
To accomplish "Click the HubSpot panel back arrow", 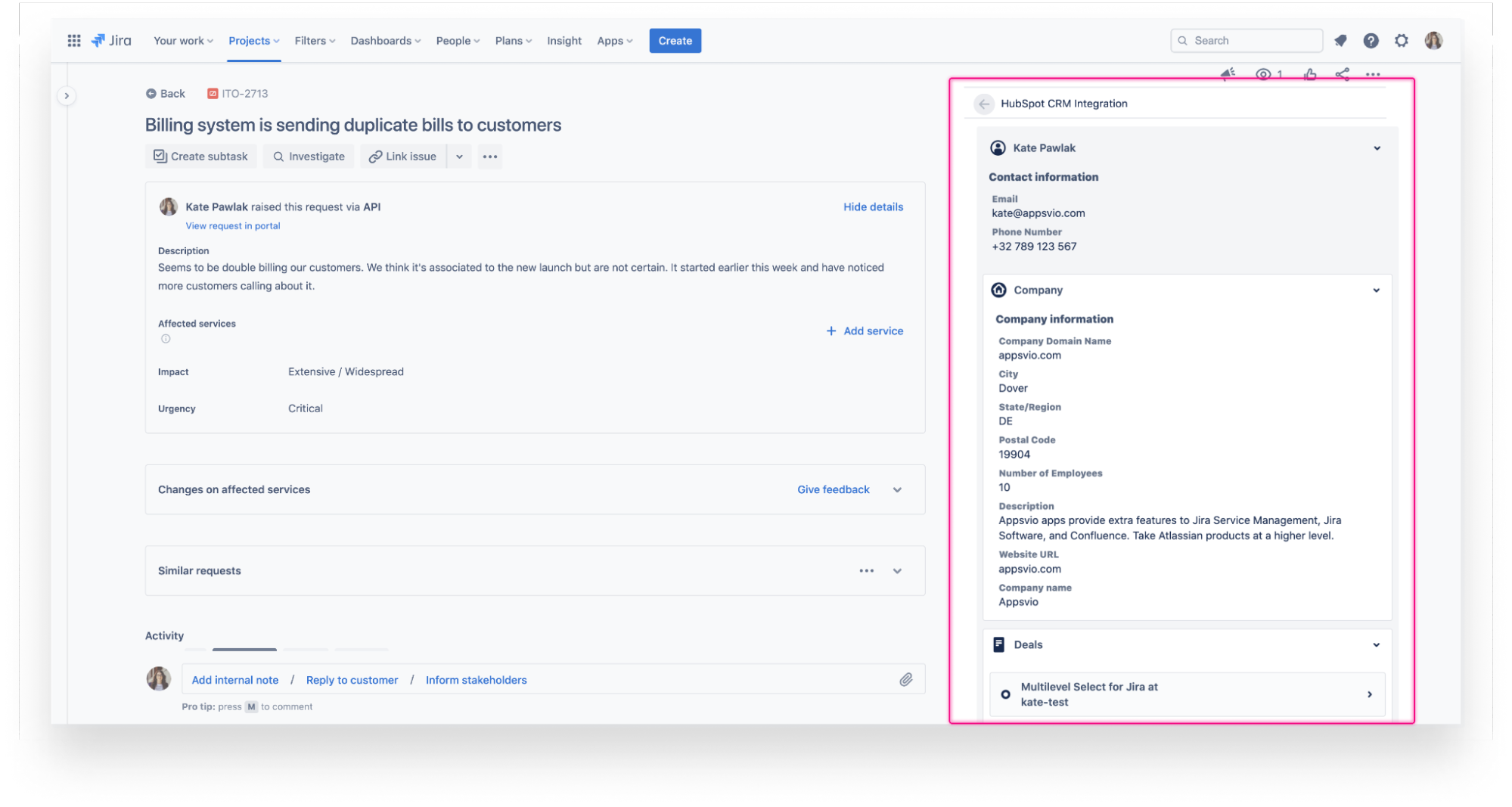I will click(x=983, y=104).
